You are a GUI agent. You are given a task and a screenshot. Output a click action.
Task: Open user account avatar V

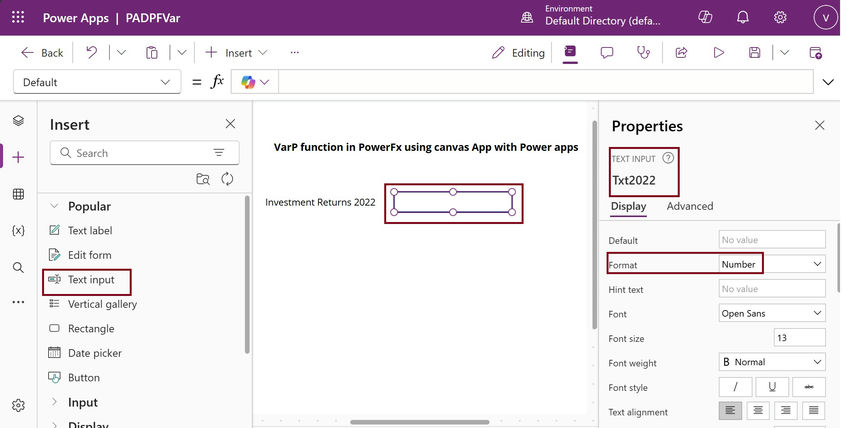click(x=826, y=17)
